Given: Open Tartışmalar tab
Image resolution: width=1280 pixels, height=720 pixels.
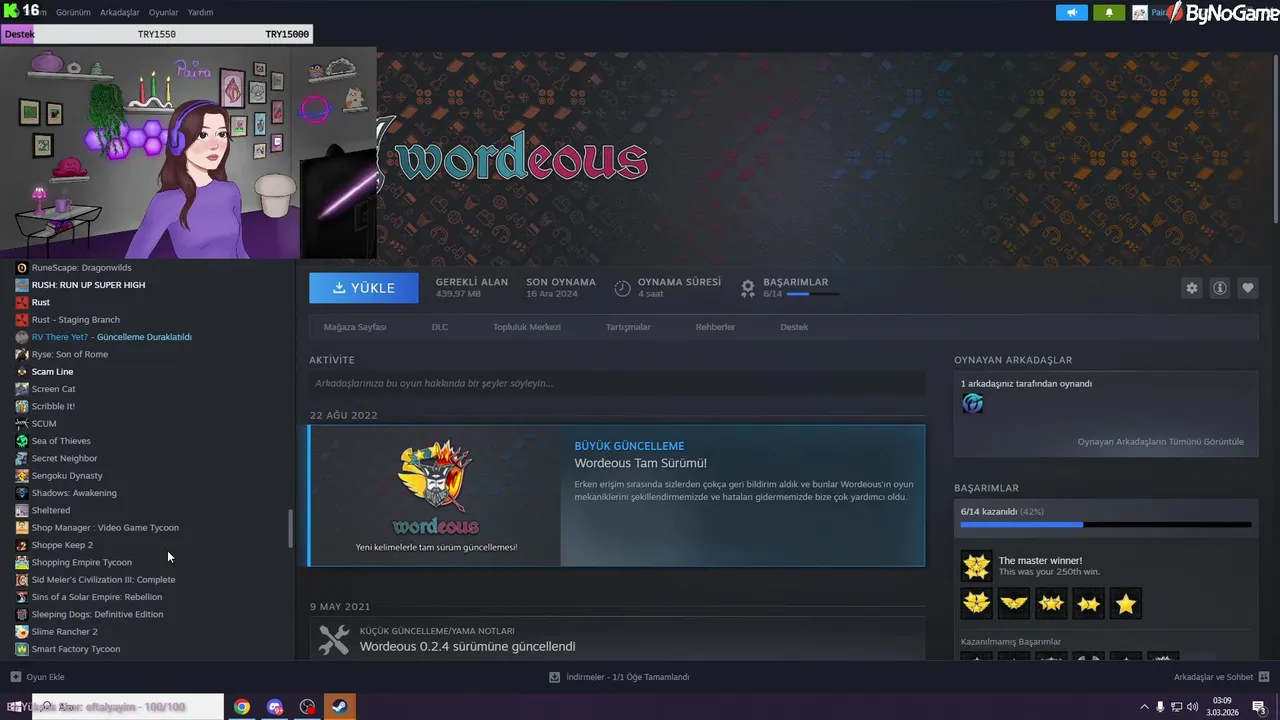Looking at the screenshot, I should point(628,327).
